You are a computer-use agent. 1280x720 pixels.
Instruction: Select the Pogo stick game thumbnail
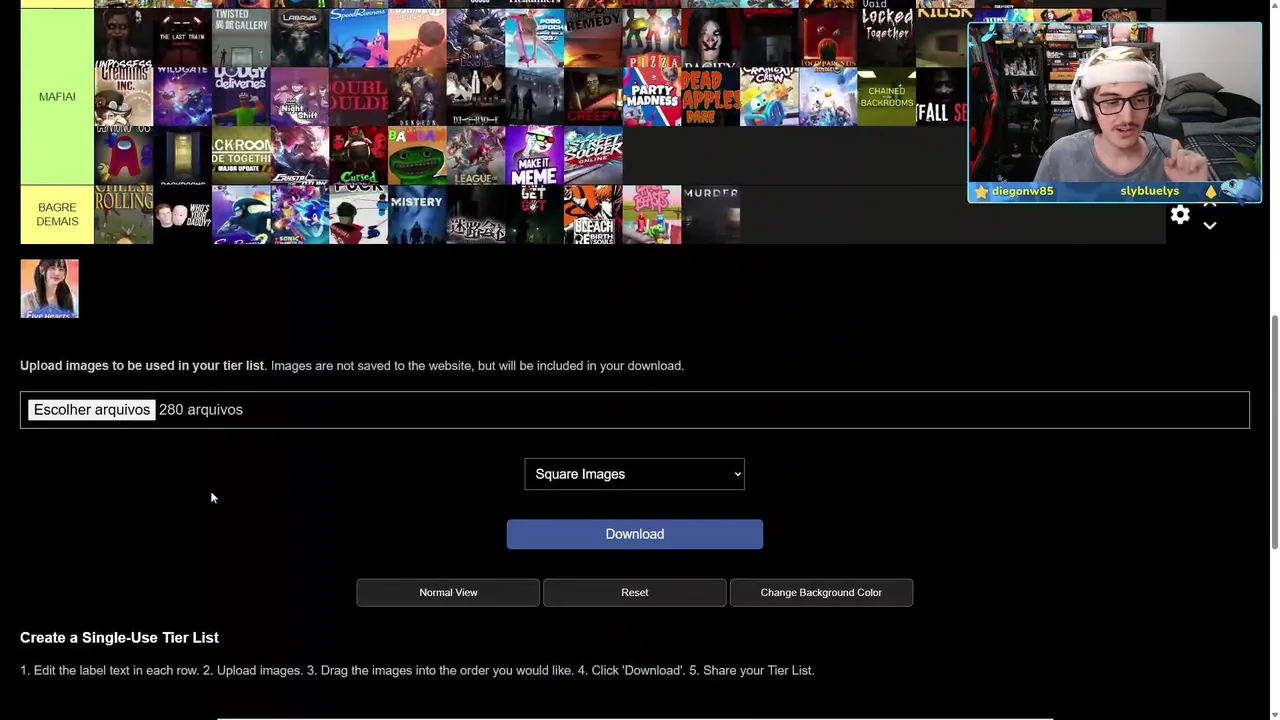534,37
